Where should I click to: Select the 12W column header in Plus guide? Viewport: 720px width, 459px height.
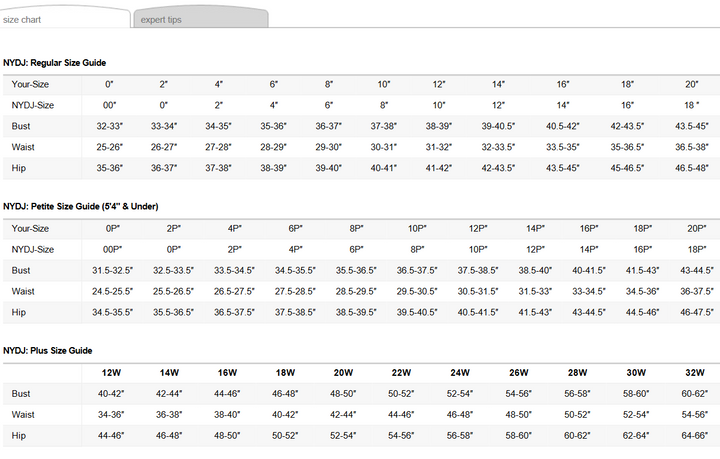[111, 373]
